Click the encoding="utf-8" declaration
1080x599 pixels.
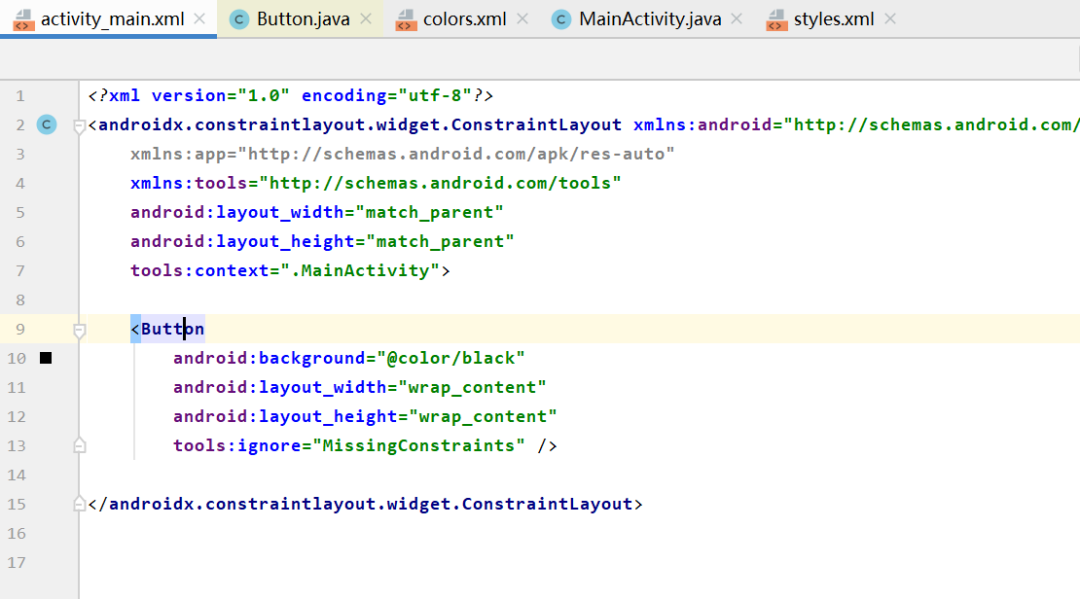click(386, 96)
